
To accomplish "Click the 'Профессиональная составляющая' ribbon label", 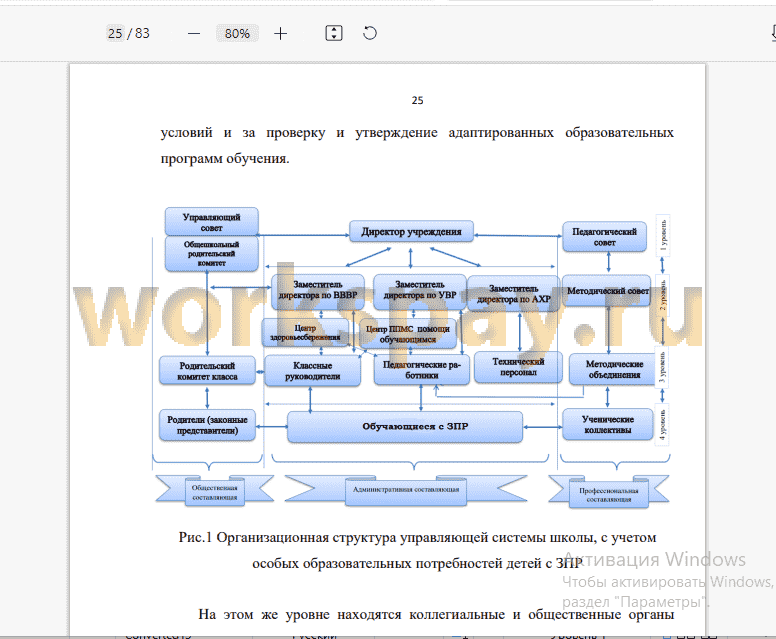I will pyautogui.click(x=609, y=495).
